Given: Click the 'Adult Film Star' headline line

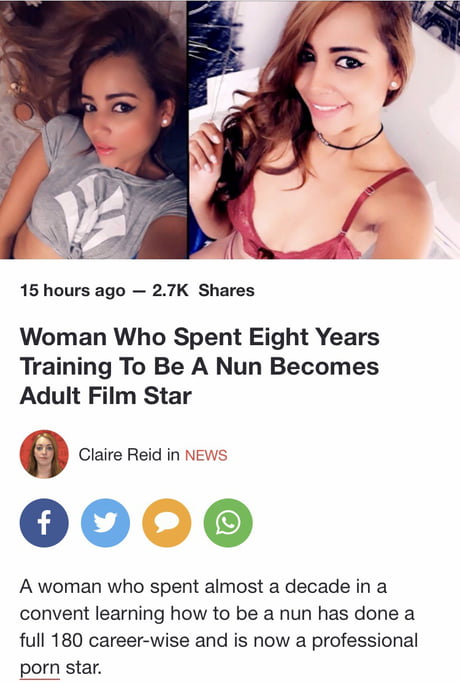Looking at the screenshot, I should click(106, 396).
